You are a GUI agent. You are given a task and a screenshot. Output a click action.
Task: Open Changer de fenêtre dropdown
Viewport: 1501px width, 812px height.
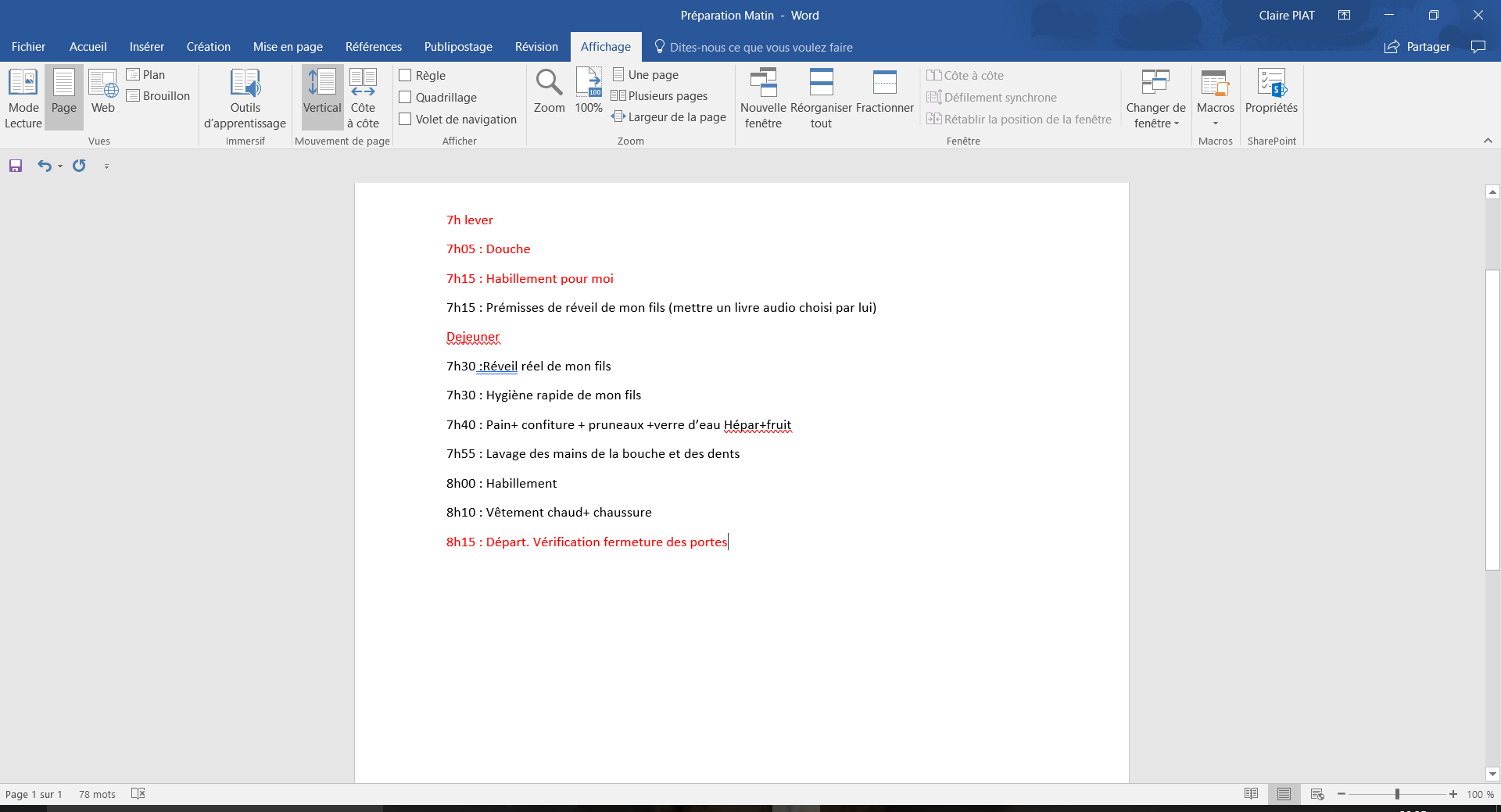coord(1155,98)
